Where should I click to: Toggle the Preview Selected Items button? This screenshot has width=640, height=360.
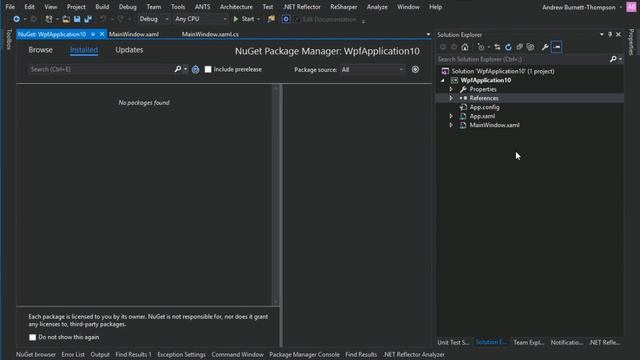(x=556, y=47)
